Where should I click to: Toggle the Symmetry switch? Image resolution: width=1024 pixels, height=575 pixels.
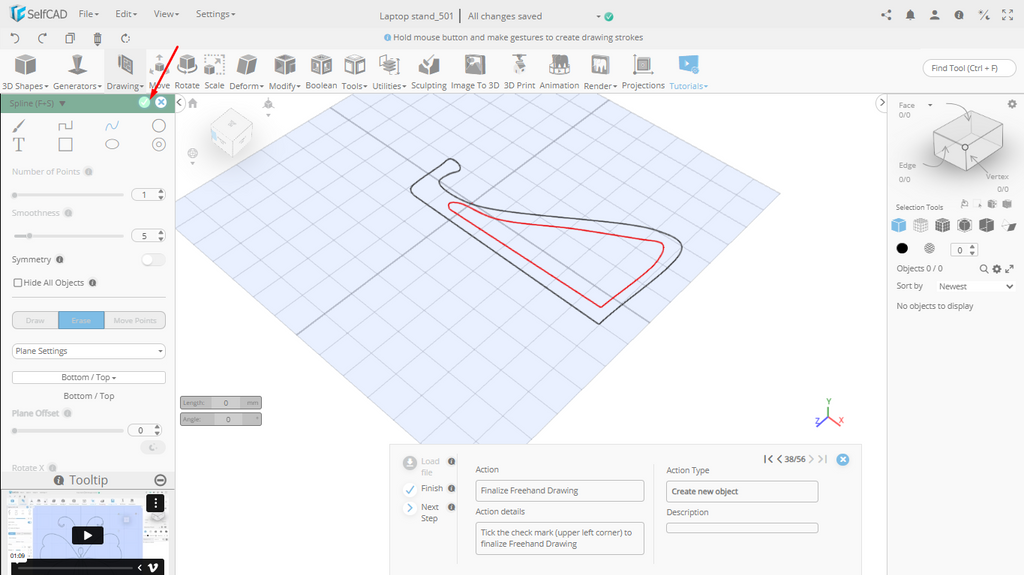pos(153,260)
